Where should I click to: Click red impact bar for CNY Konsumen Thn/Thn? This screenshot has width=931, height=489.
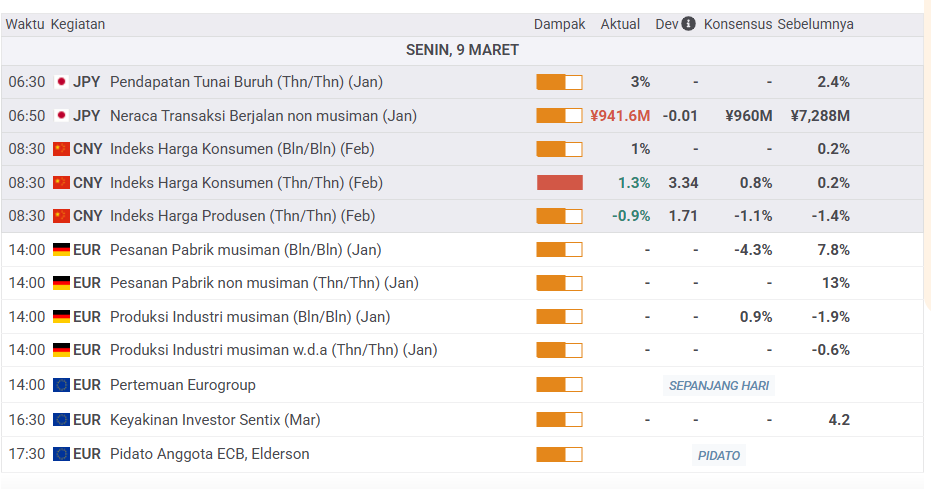pyautogui.click(x=559, y=183)
